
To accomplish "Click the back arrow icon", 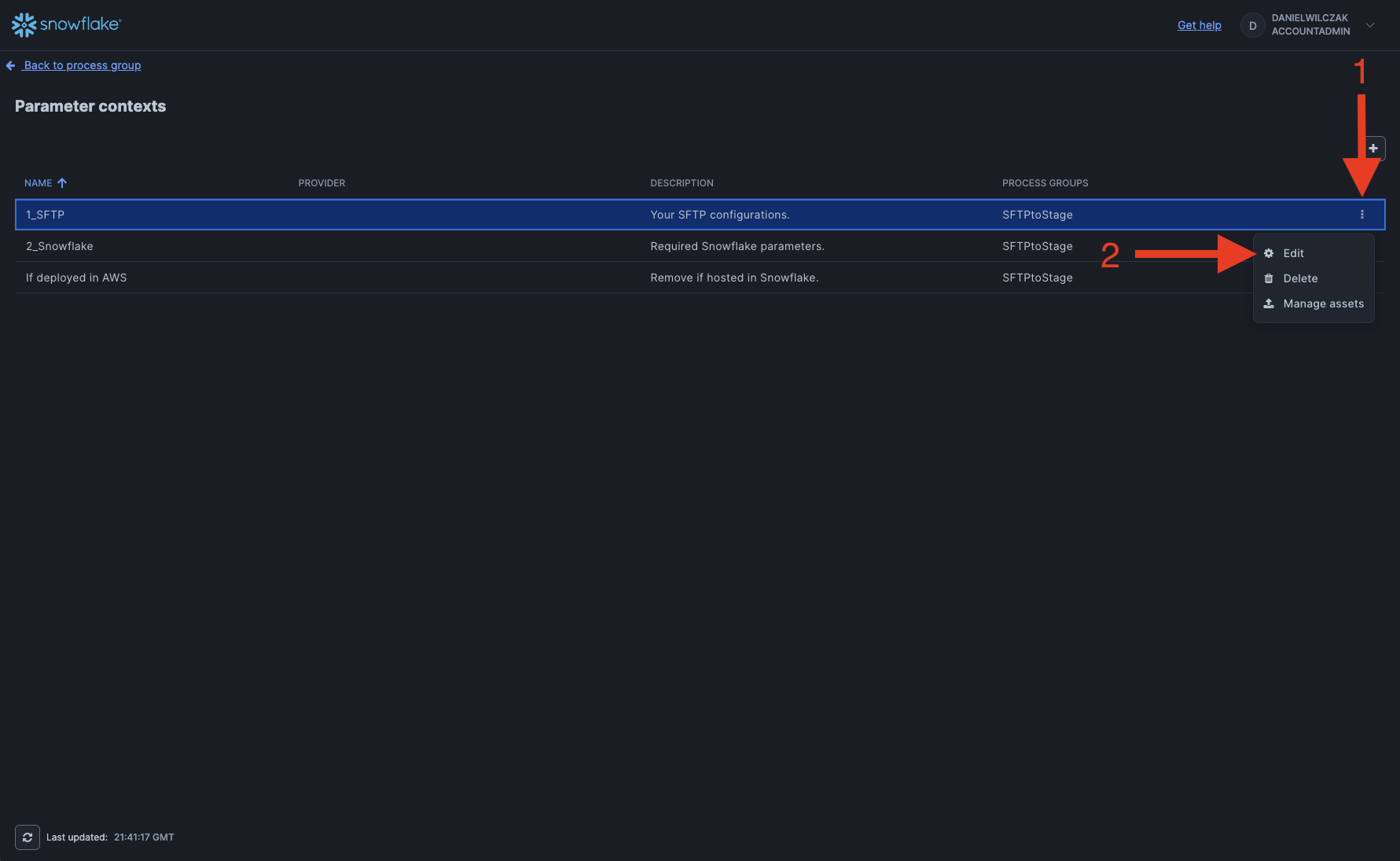I will point(11,66).
